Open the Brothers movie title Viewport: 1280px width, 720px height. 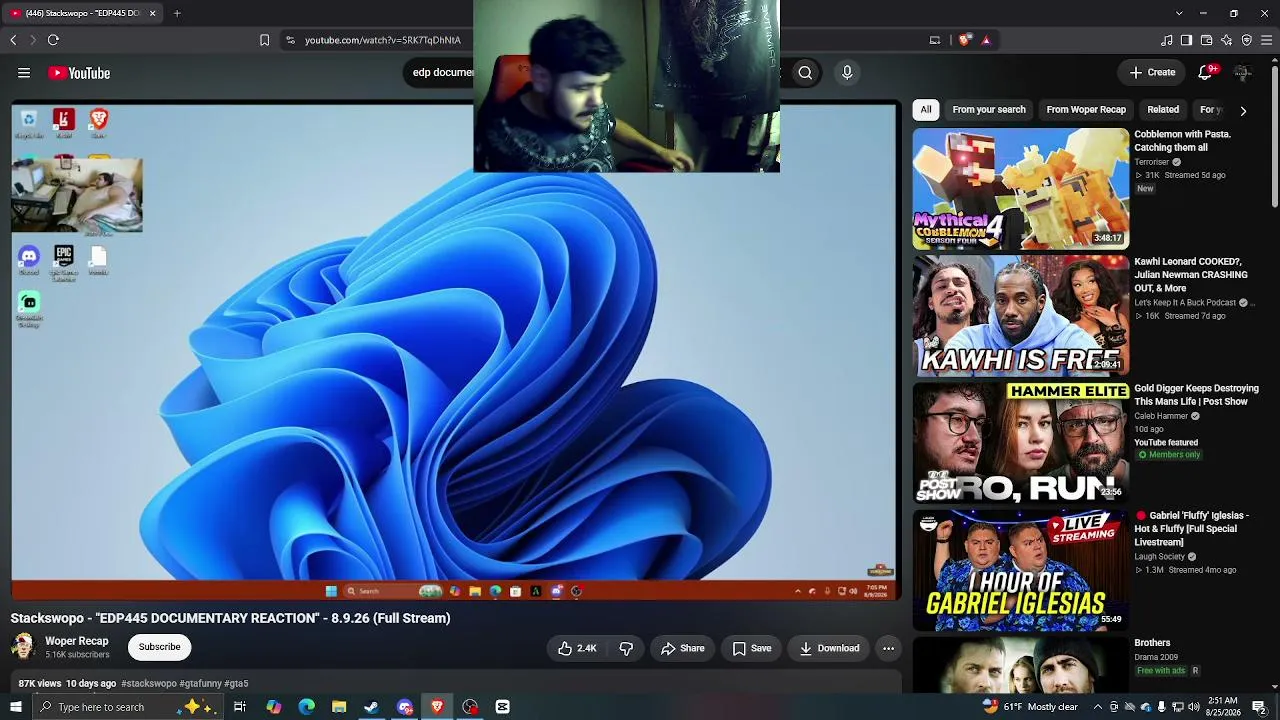coord(1152,643)
